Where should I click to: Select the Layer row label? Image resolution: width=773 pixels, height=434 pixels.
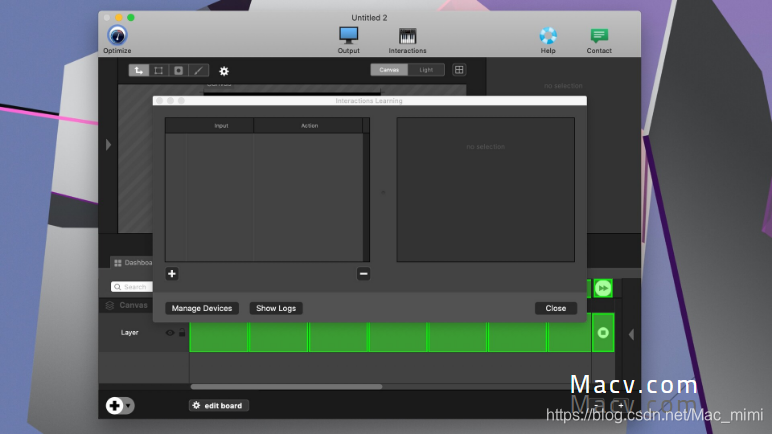pos(130,332)
